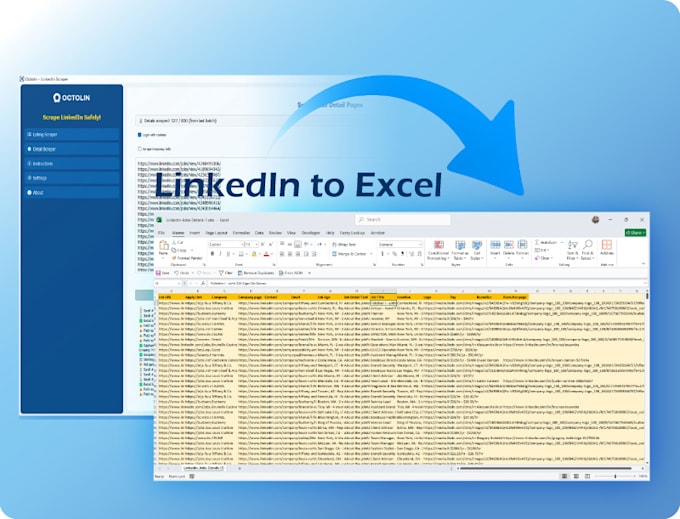Click the Excel horizontal scrollbar
This screenshot has height=519, width=680.
546,468
